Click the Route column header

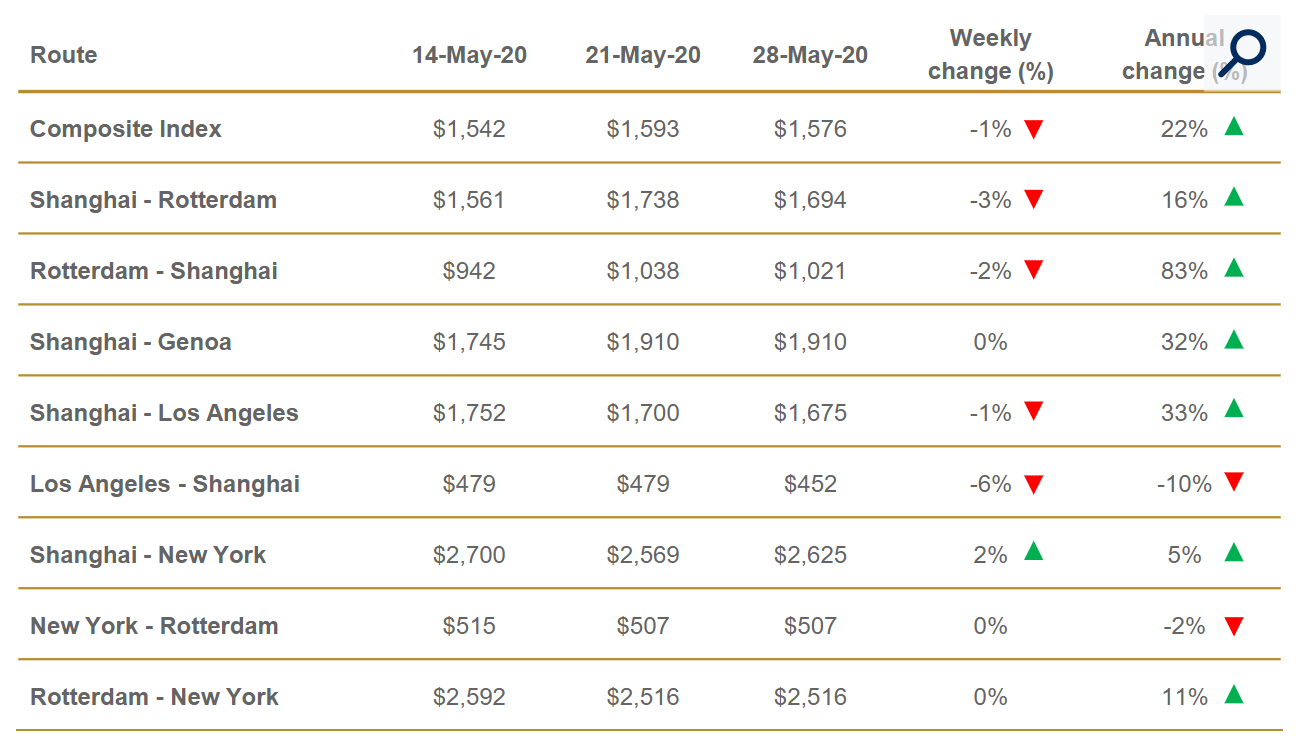[x=64, y=55]
